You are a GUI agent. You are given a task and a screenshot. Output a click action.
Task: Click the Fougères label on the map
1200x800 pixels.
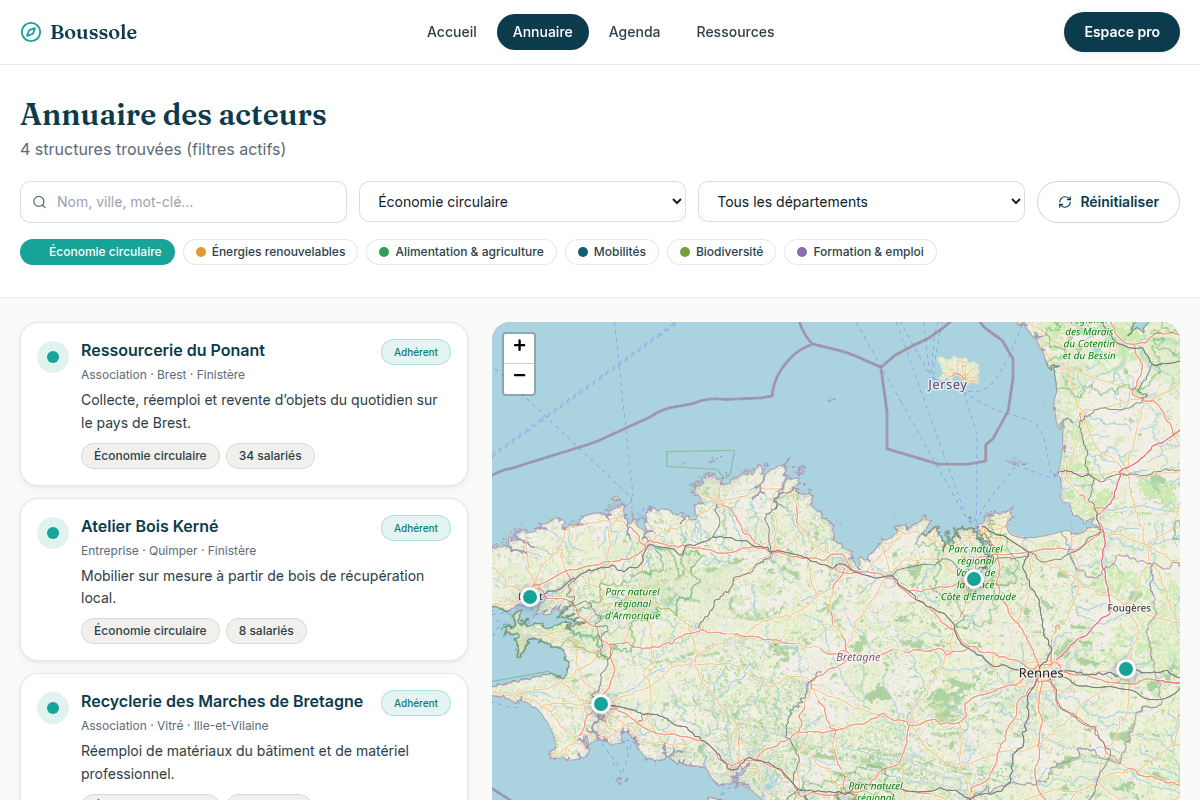[1130, 608]
